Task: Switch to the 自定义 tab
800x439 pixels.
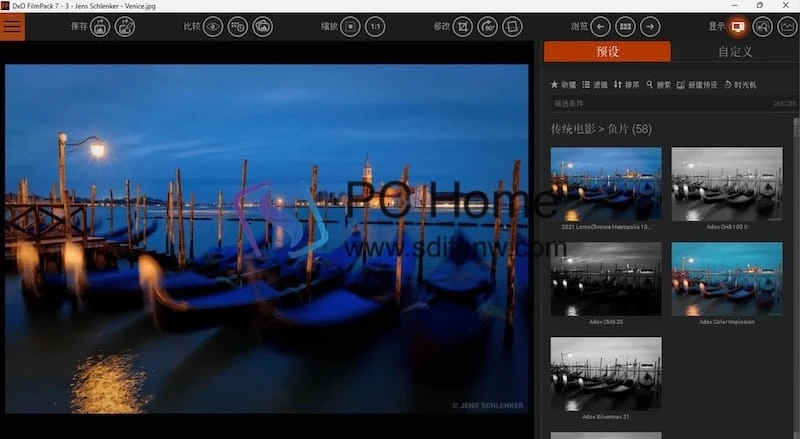Action: [735, 52]
